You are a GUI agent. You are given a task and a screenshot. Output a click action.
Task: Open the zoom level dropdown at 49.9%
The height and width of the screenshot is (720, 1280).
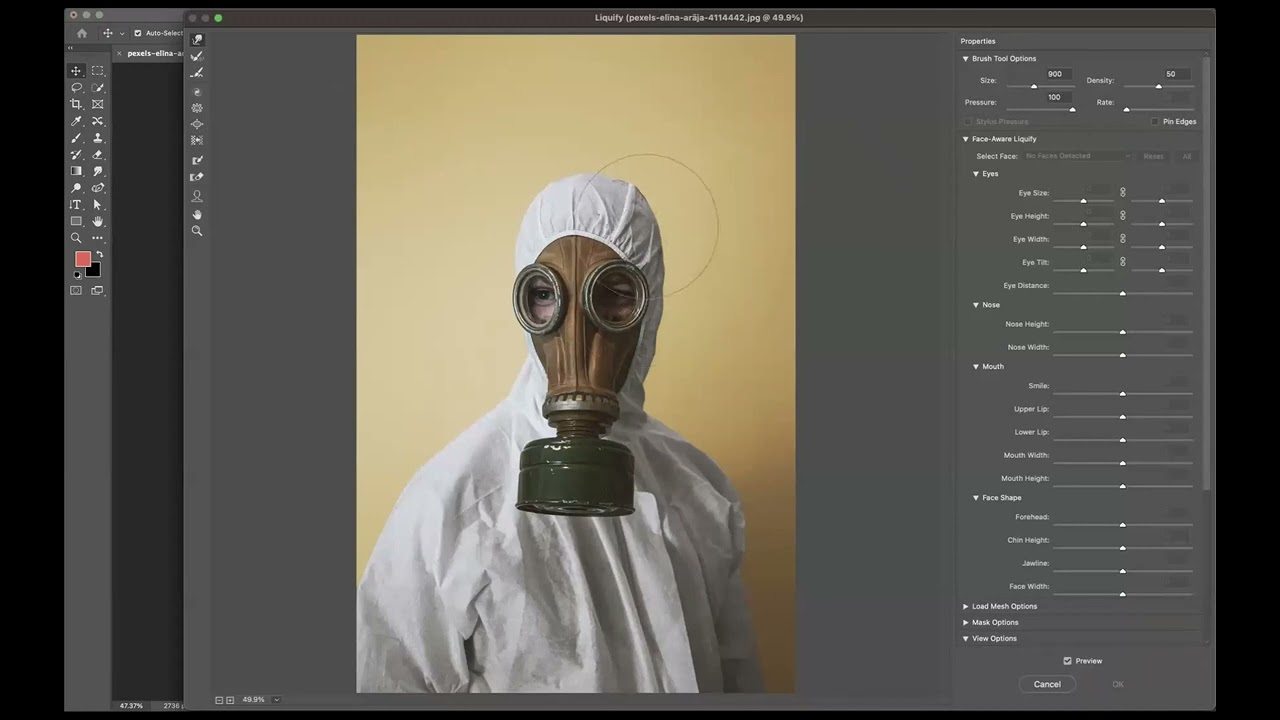(276, 700)
